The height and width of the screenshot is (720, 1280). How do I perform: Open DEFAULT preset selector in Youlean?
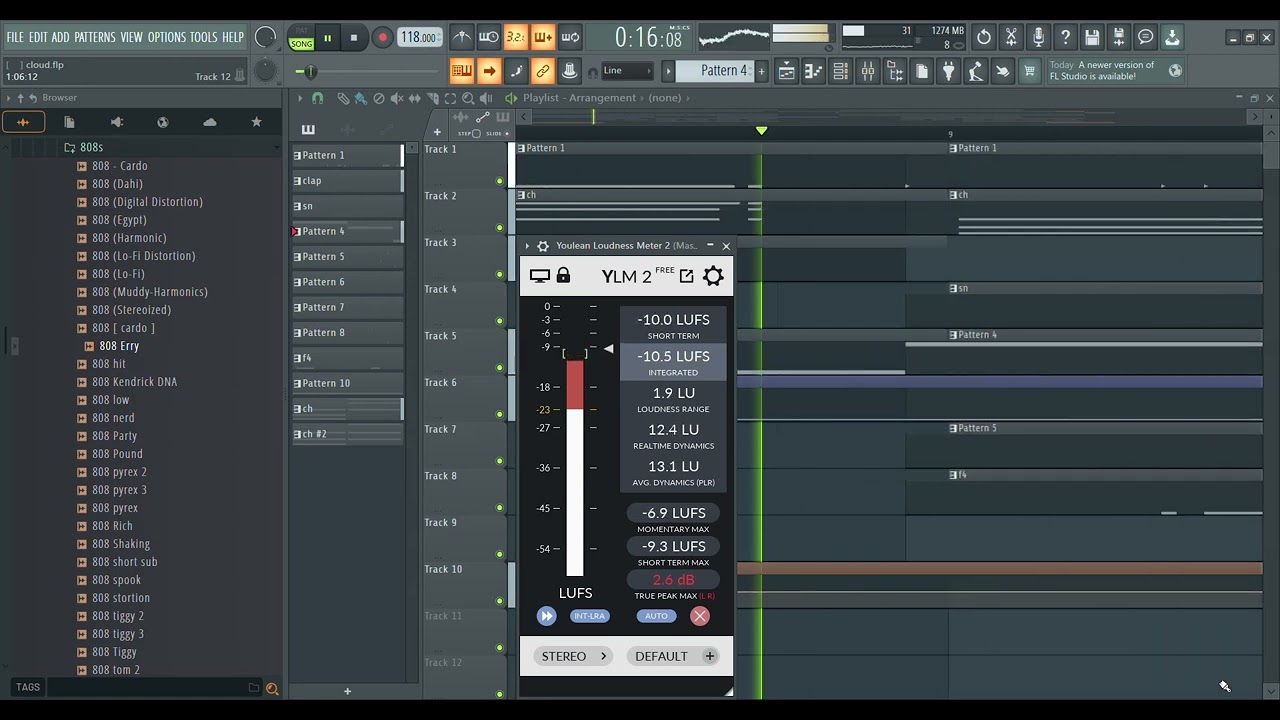pos(674,656)
